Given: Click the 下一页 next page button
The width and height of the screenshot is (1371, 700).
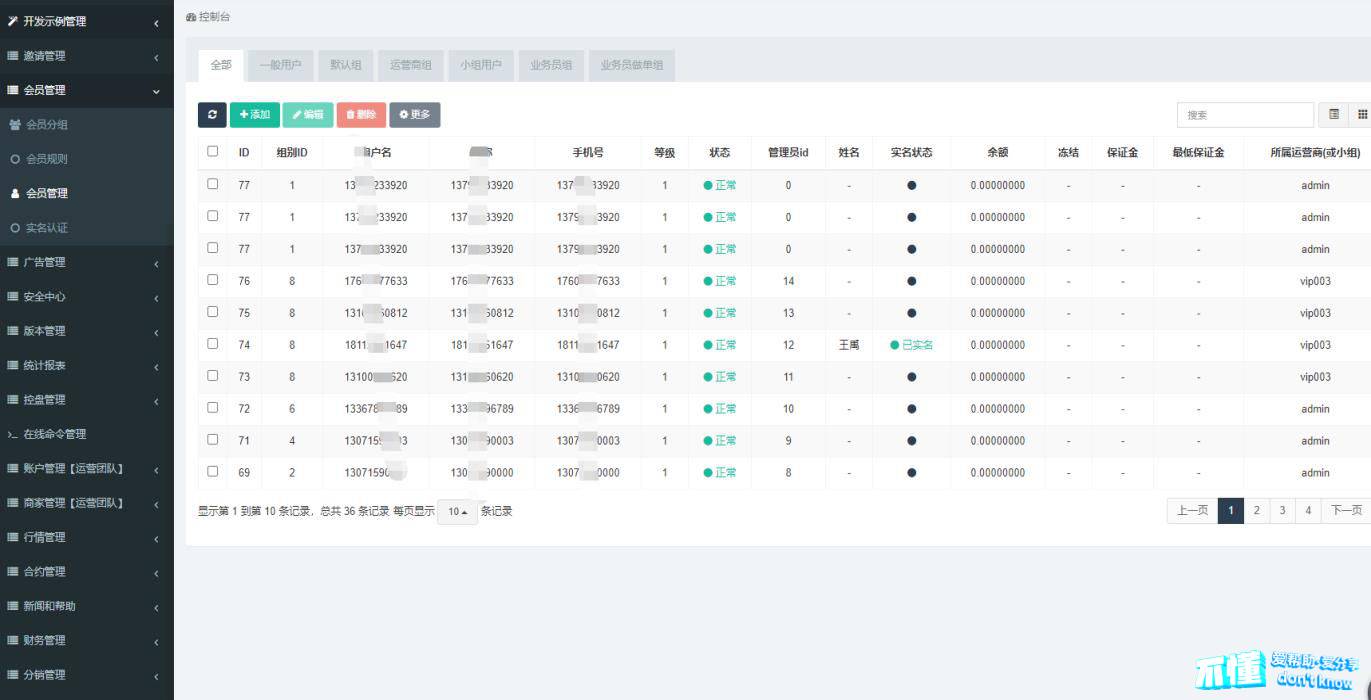Looking at the screenshot, I should coord(1346,510).
